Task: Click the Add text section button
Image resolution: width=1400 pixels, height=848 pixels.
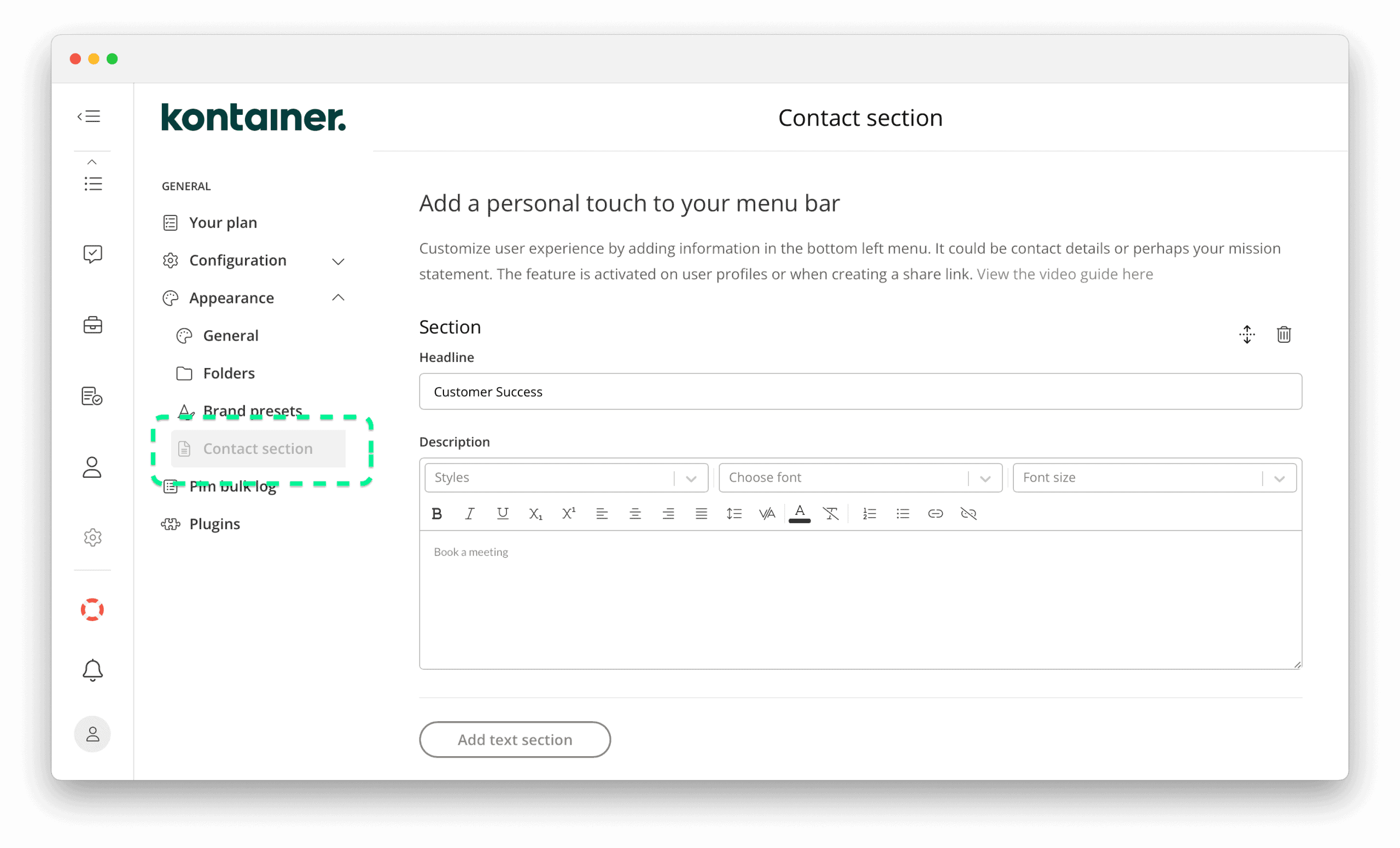Action: click(515, 740)
